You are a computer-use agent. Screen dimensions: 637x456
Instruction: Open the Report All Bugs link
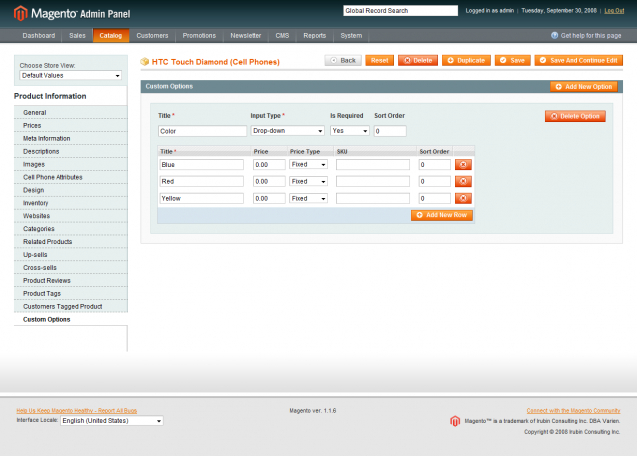pyautogui.click(x=76, y=410)
